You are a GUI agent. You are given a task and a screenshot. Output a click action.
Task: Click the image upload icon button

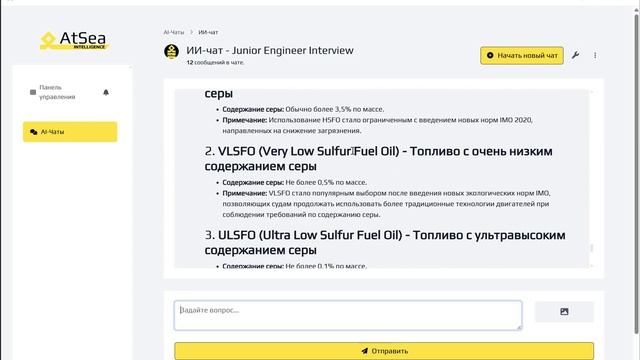564,312
